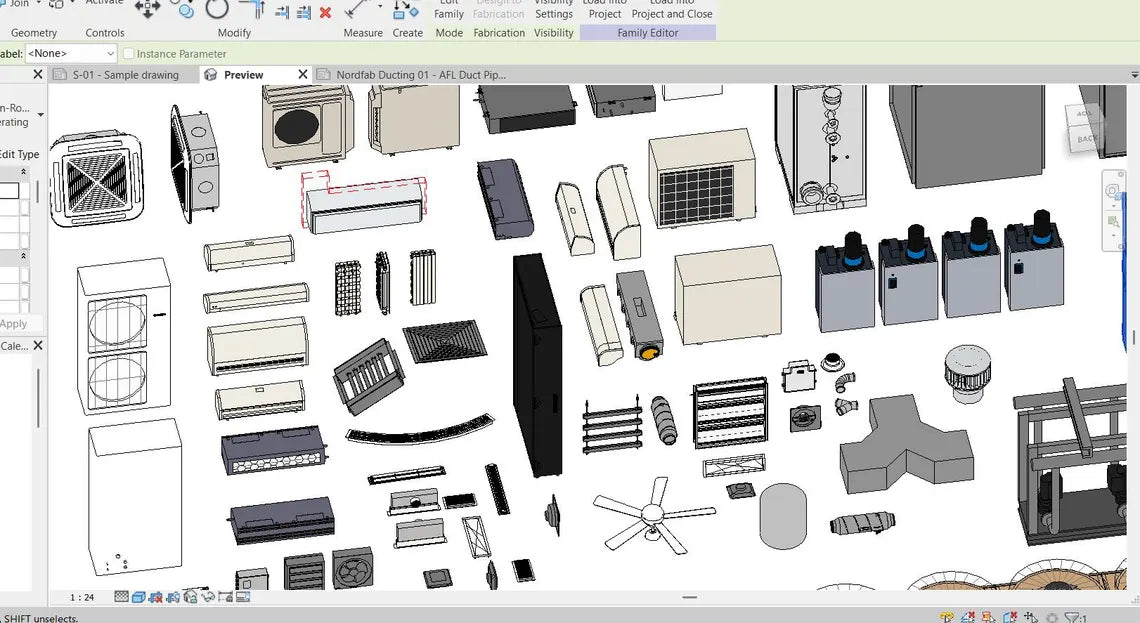1140x623 pixels.
Task: Delete the selection with the red X
Action: point(326,12)
